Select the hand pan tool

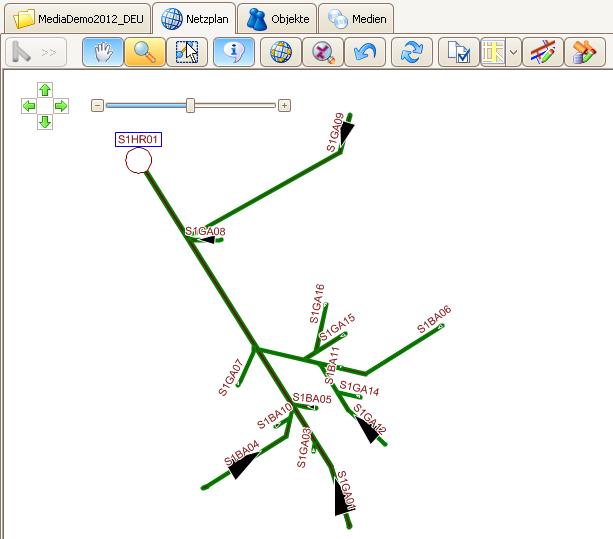pos(103,52)
